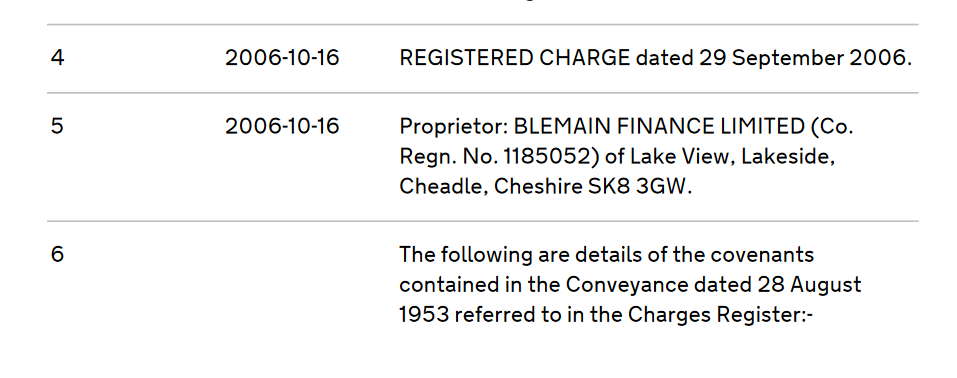The image size is (957, 378).
Task: Select the 2006-10-16 date in entry 4
Action: pos(282,58)
